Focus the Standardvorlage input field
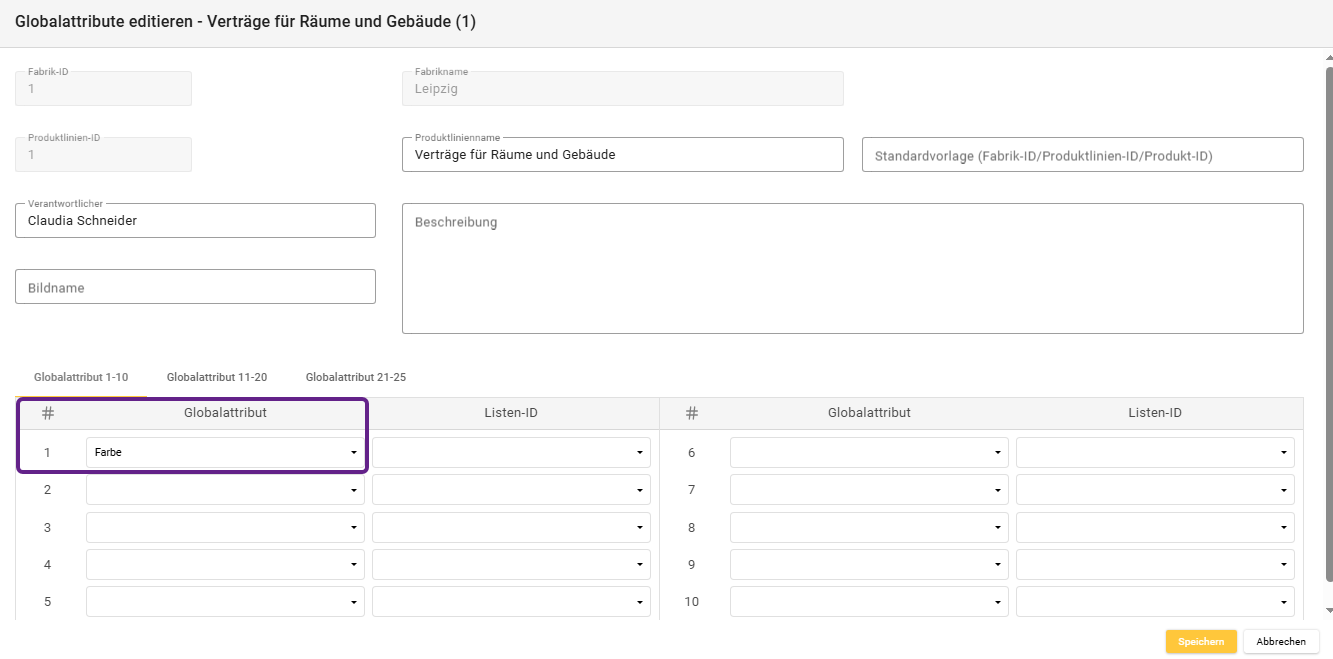 pyautogui.click(x=1082, y=156)
